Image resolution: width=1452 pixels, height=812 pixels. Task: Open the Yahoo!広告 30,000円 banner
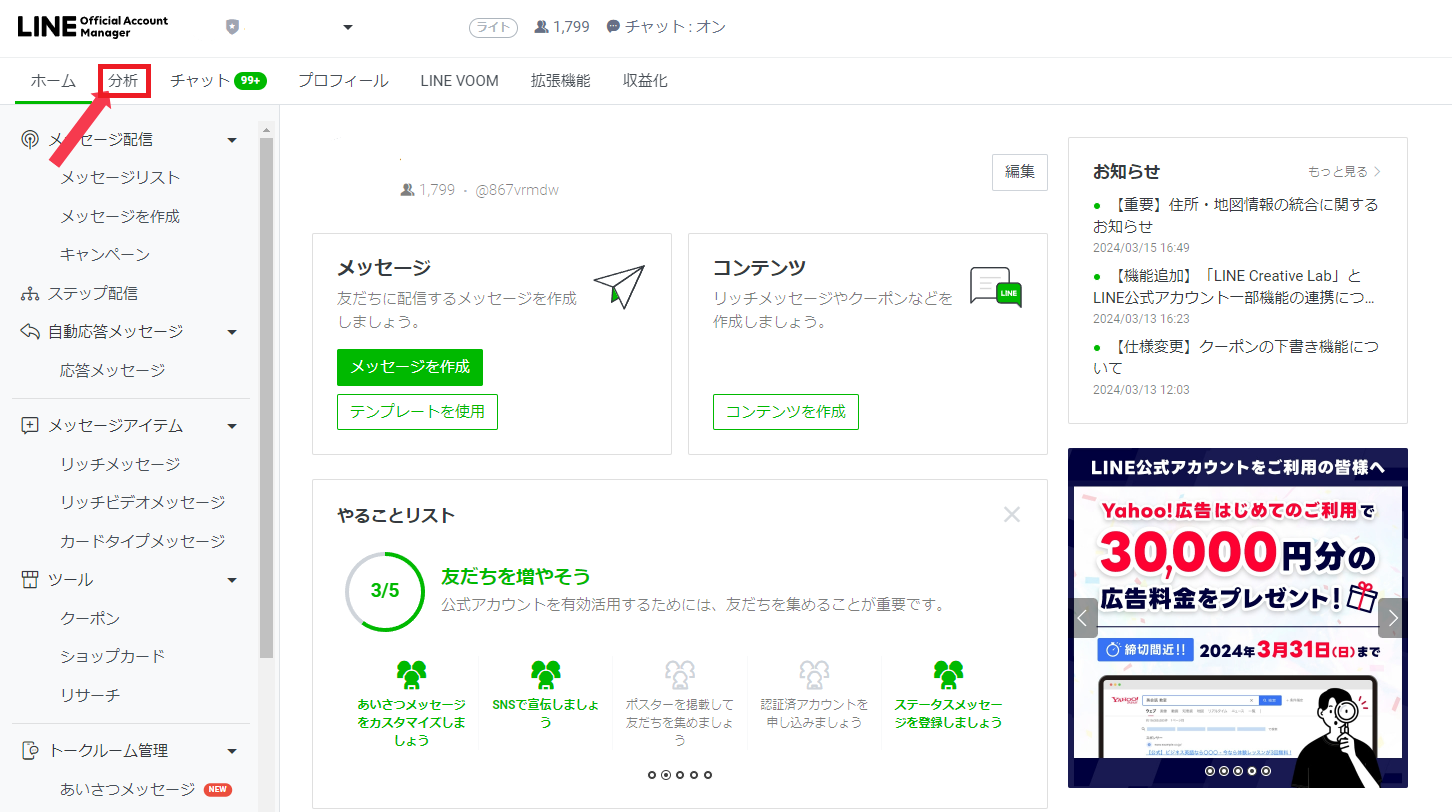click(1238, 618)
